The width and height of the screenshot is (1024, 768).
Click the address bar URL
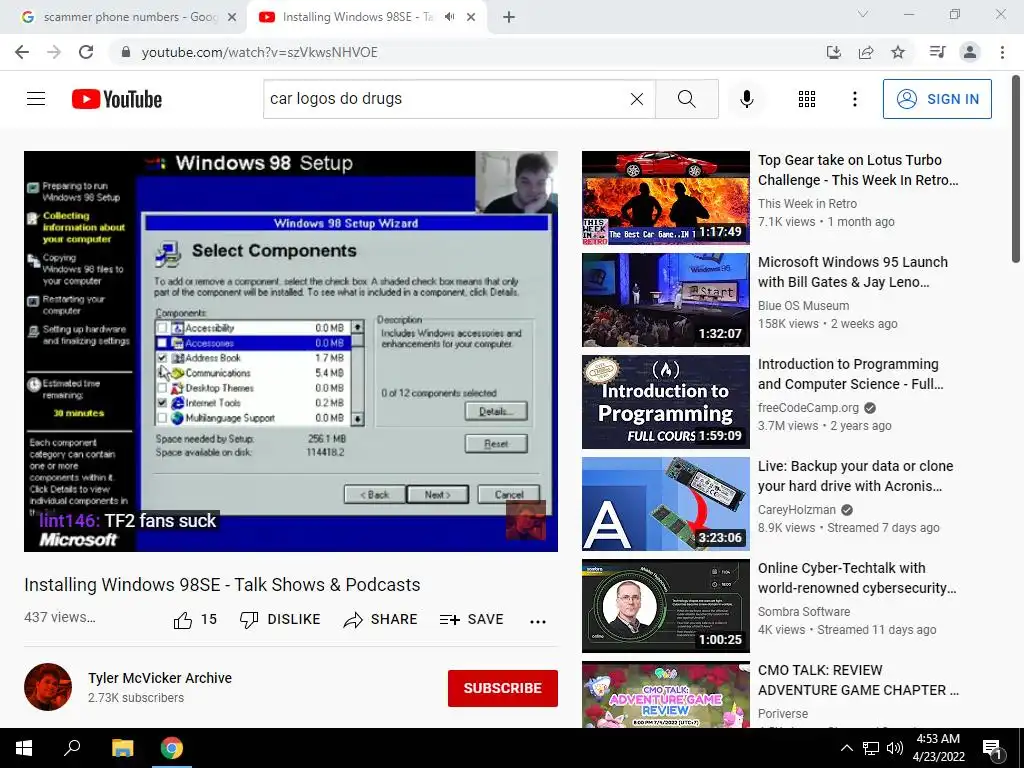click(259, 52)
